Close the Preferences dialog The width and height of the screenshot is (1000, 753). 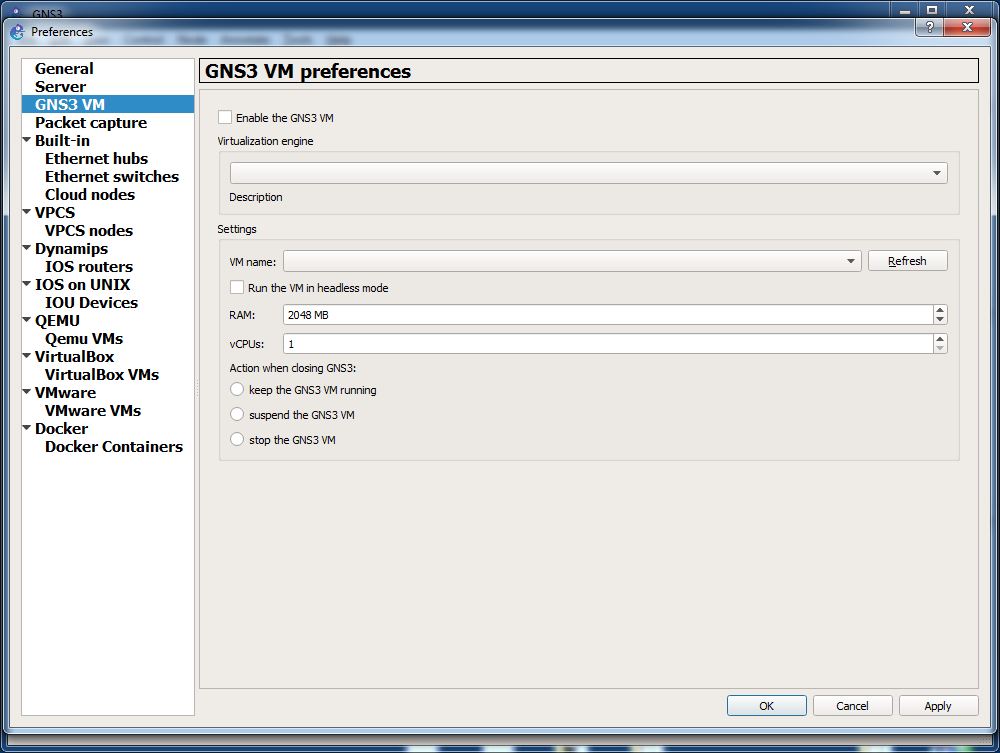point(967,27)
